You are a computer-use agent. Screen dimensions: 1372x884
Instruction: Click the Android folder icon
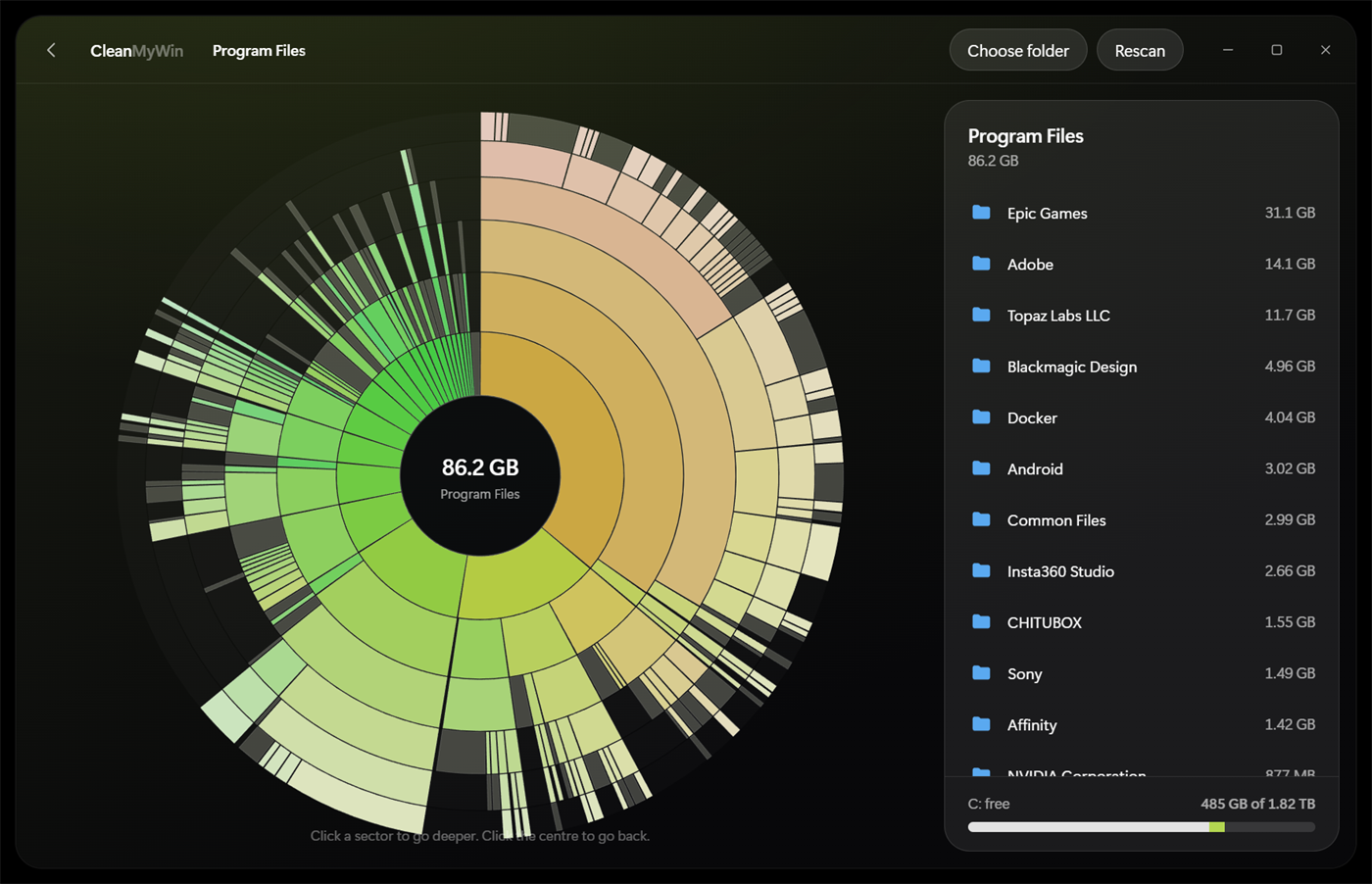(x=981, y=468)
